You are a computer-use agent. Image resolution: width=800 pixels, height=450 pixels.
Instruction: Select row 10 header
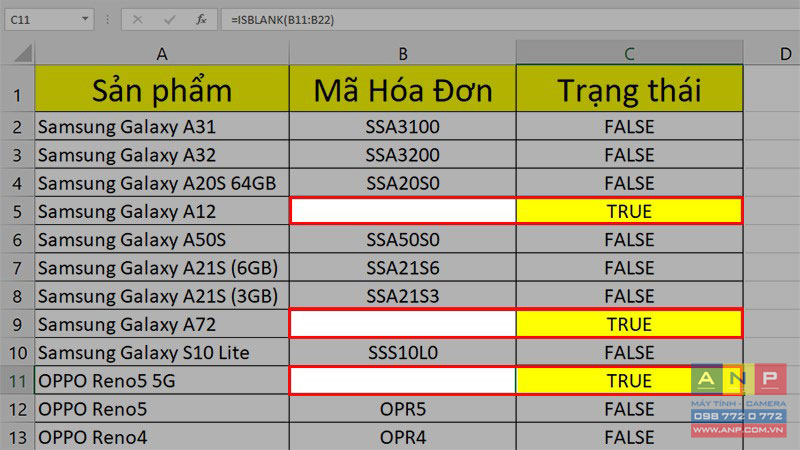click(17, 353)
